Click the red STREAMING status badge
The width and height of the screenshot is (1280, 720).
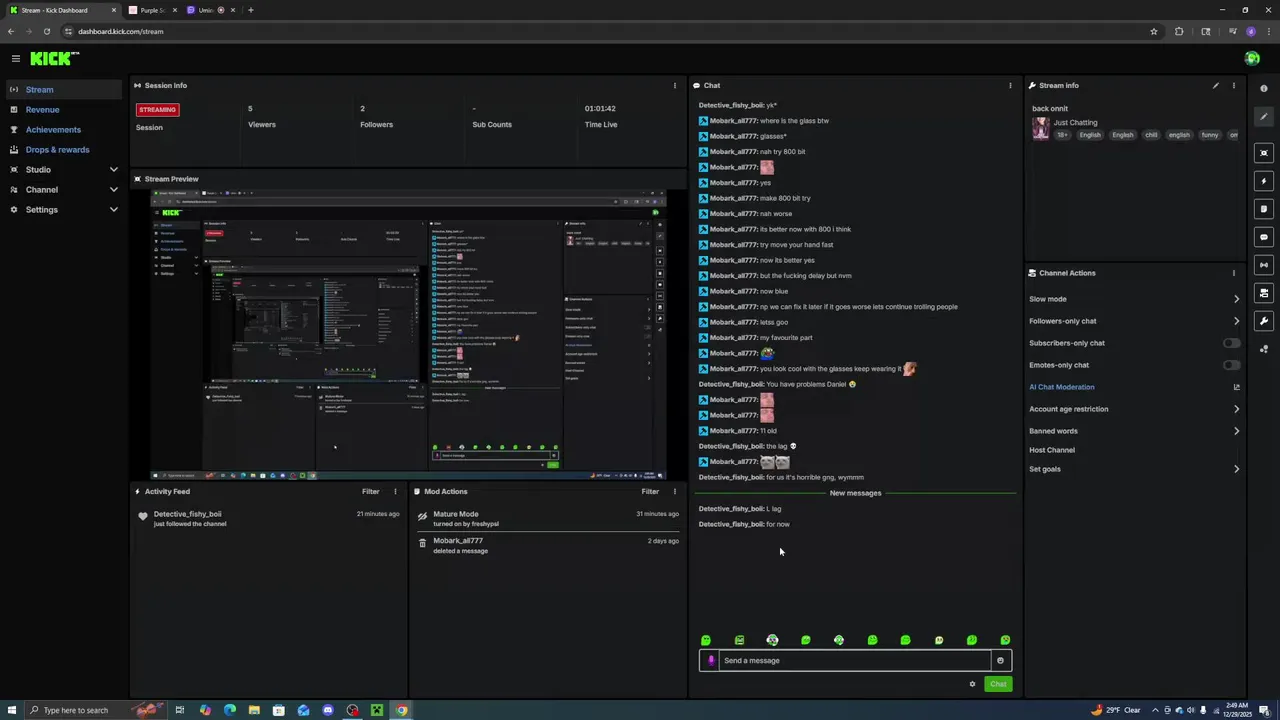click(157, 109)
